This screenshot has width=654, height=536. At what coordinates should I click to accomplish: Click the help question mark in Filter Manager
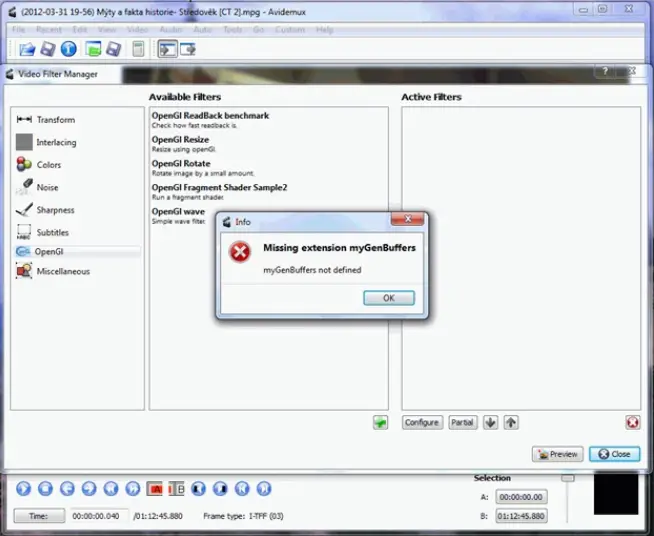(605, 72)
